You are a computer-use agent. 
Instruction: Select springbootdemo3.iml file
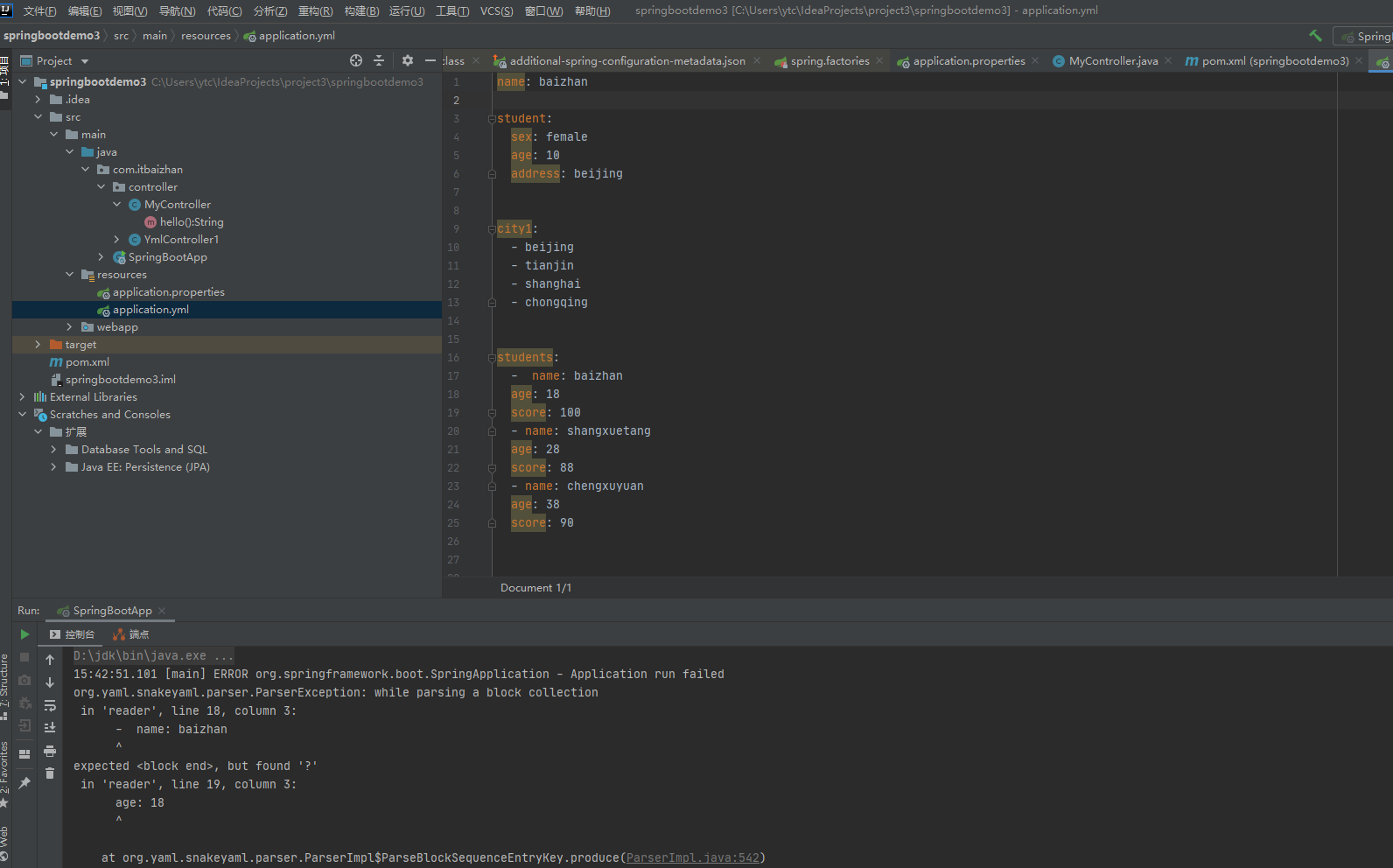(120, 380)
